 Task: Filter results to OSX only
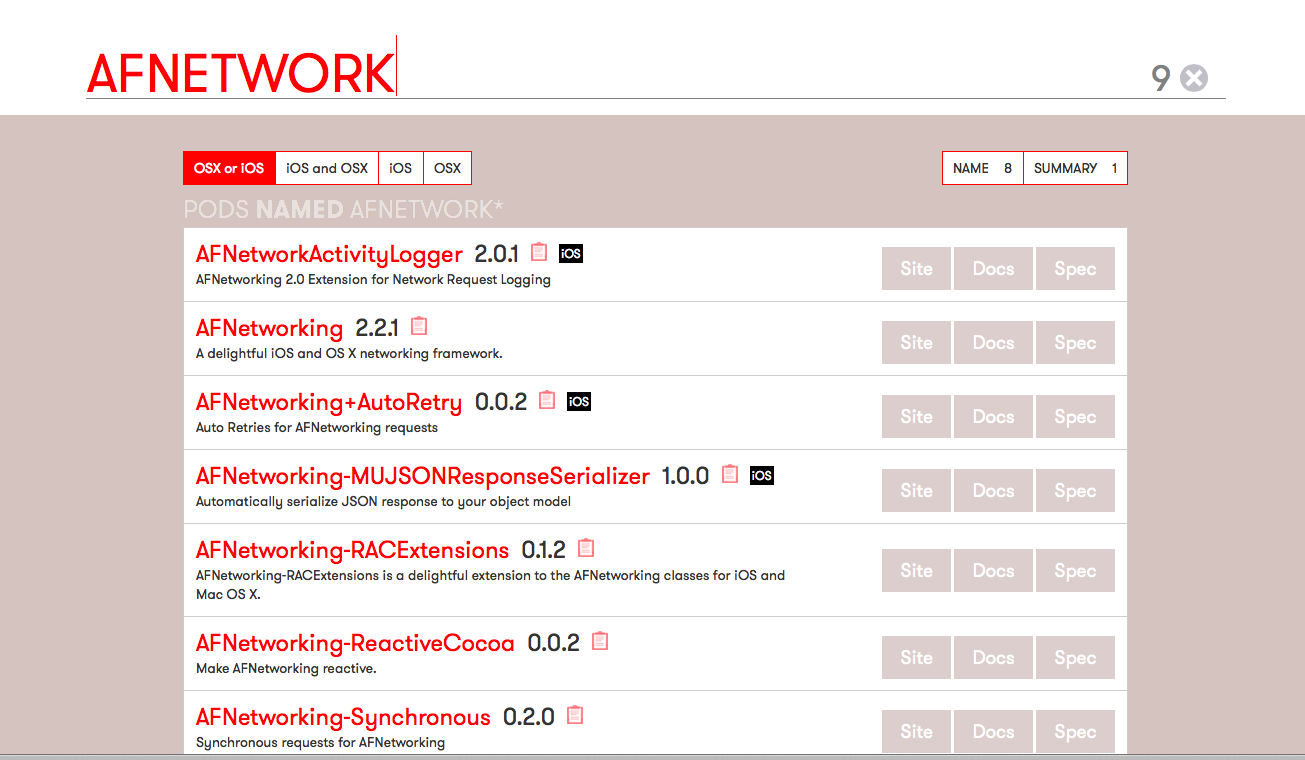coord(447,168)
